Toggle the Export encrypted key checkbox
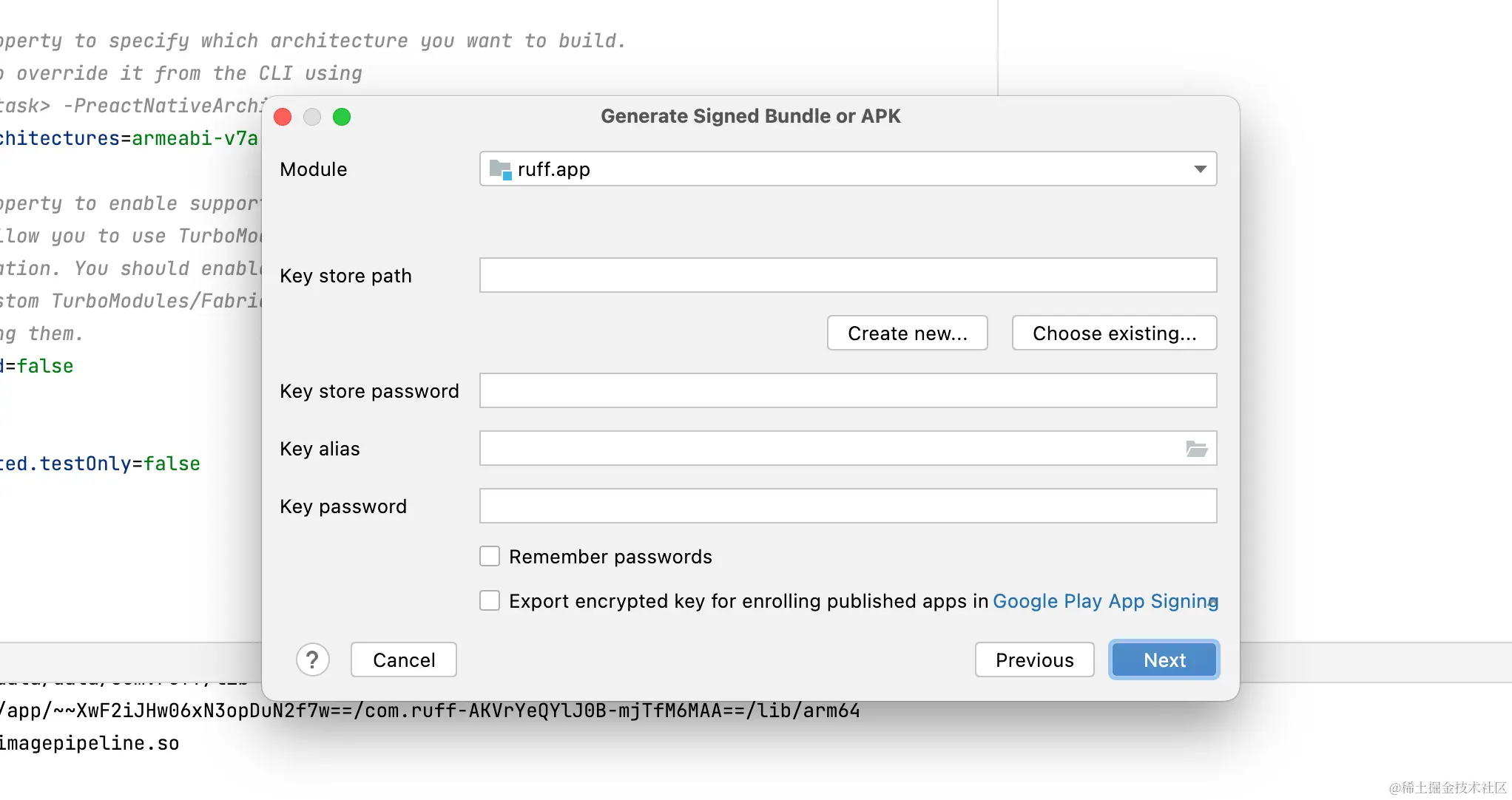Screen dimensions: 1512x800 tap(490, 600)
